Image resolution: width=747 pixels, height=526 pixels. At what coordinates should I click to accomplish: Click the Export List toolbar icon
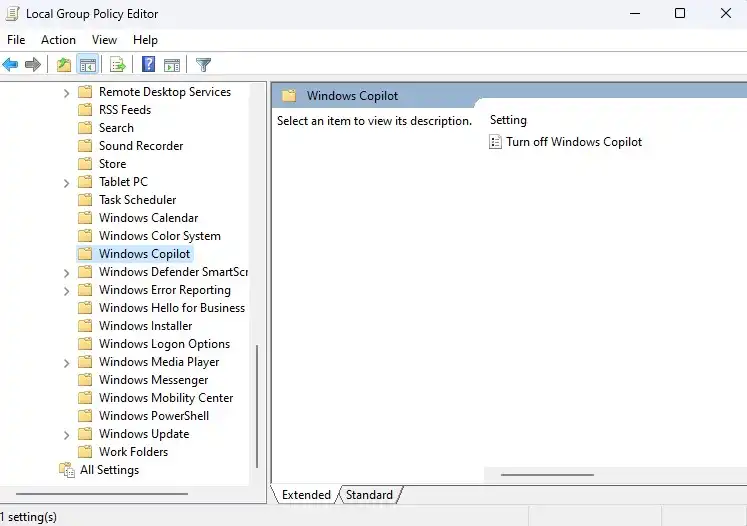point(117,64)
